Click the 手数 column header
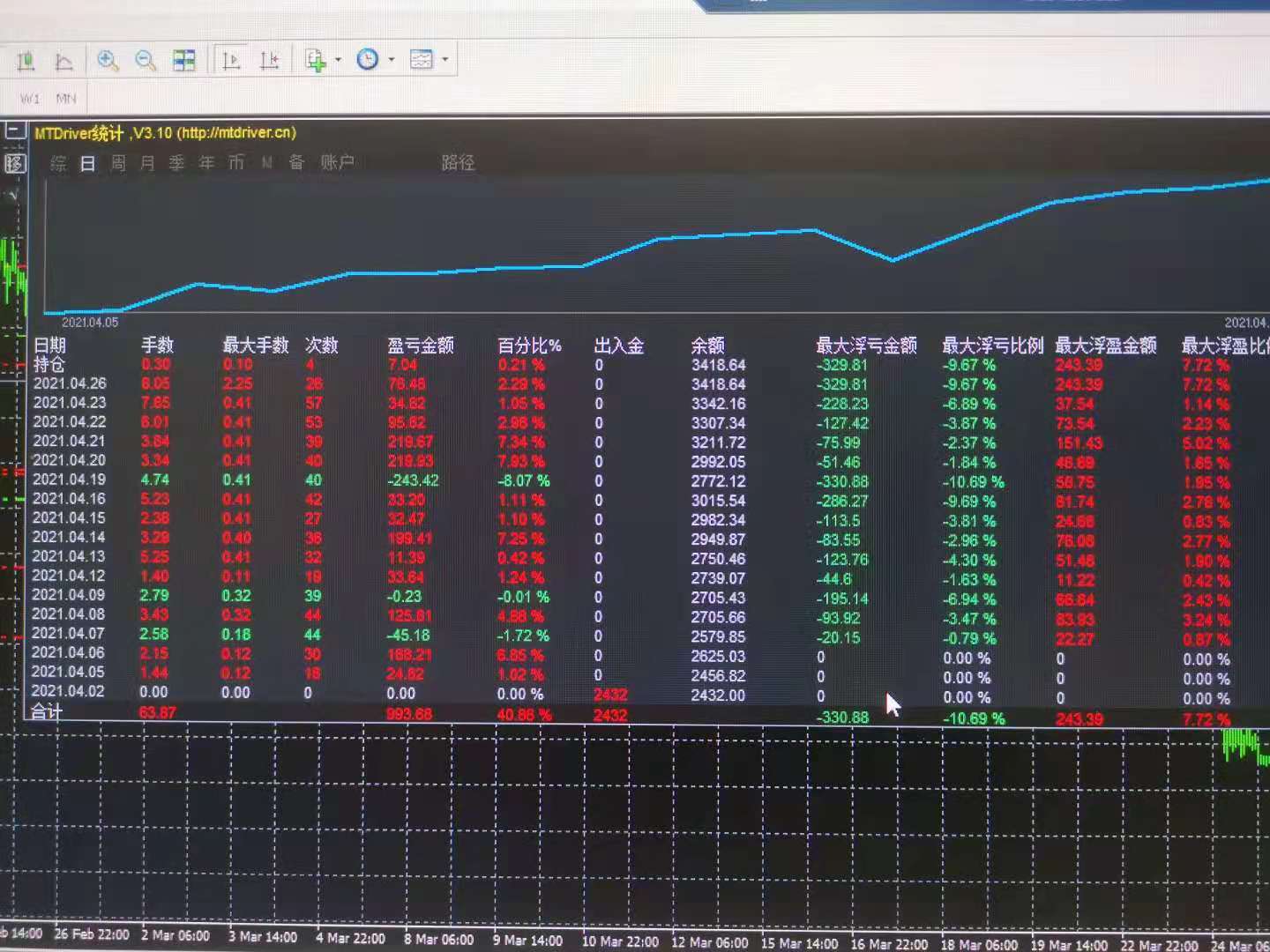The image size is (1270, 952). 158,345
